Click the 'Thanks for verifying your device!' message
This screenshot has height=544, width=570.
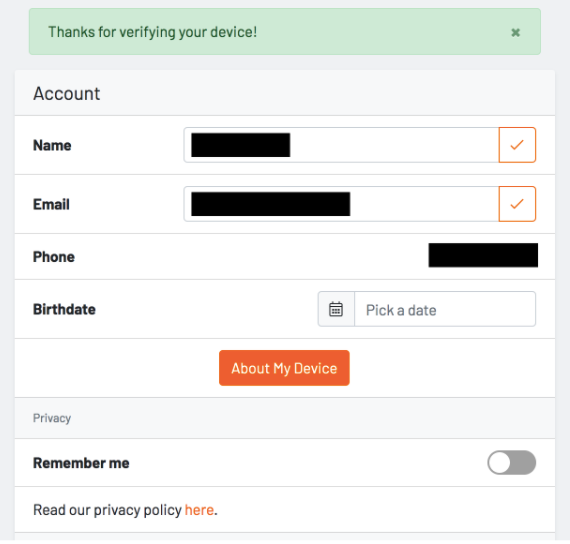click(153, 32)
